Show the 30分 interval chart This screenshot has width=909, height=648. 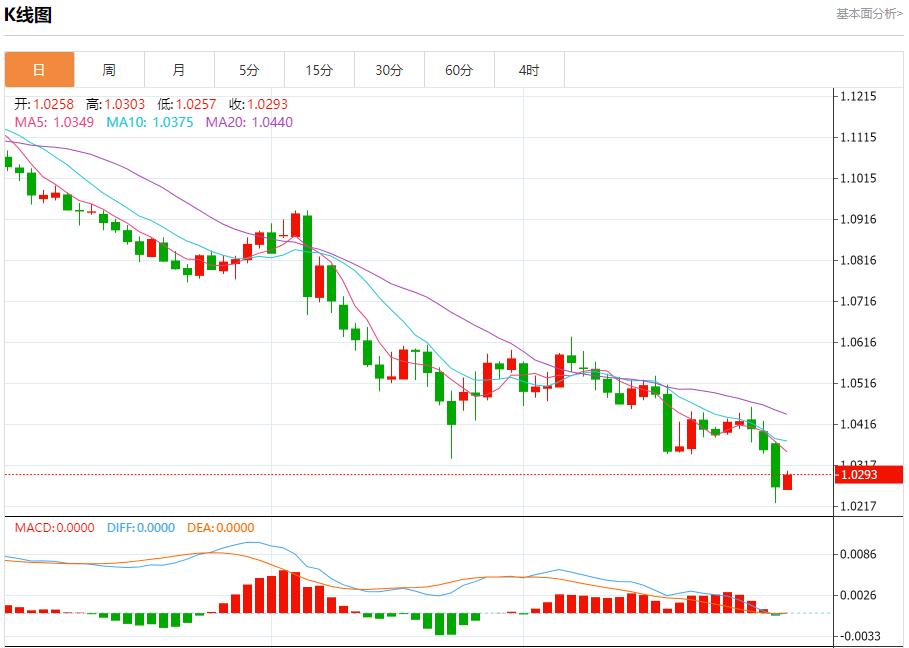(389, 70)
